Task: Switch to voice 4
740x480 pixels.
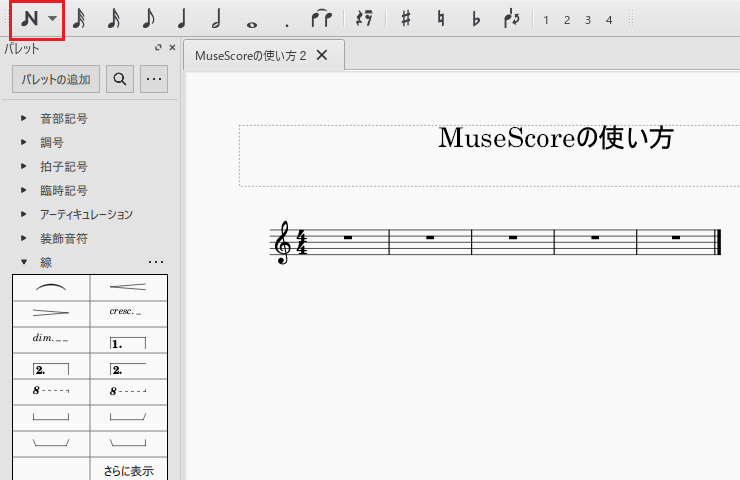Action: click(609, 20)
